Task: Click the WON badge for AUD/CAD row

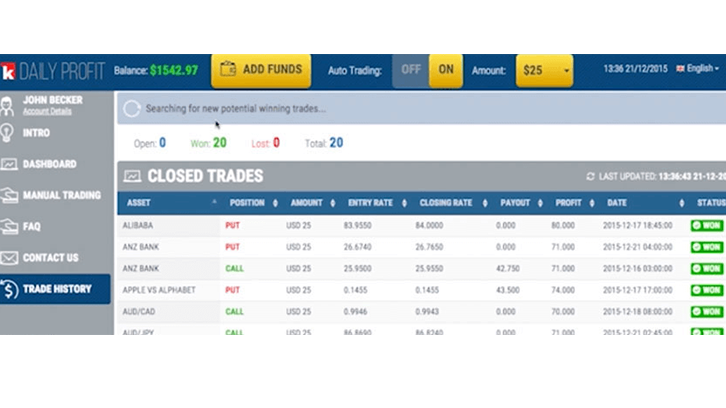Action: (707, 312)
